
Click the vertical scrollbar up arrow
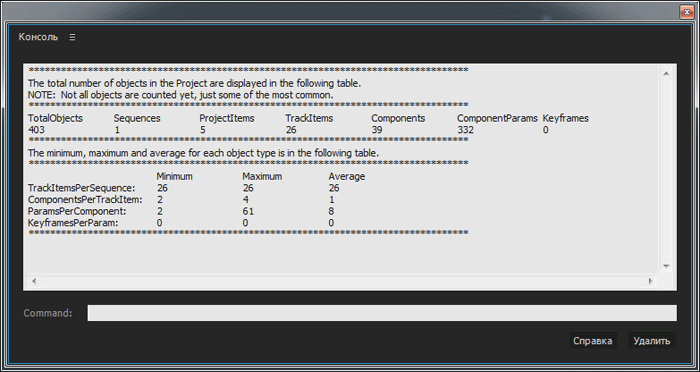point(666,74)
